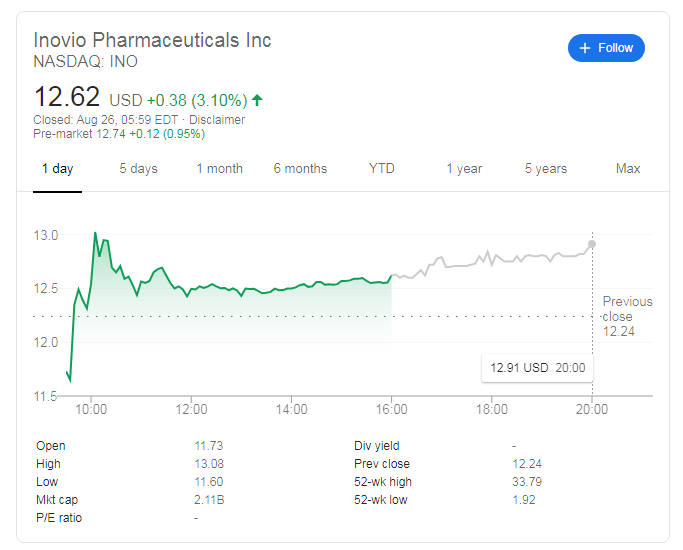This screenshot has width=683, height=550.
Task: Switch to the 5 days tab
Action: point(139,169)
